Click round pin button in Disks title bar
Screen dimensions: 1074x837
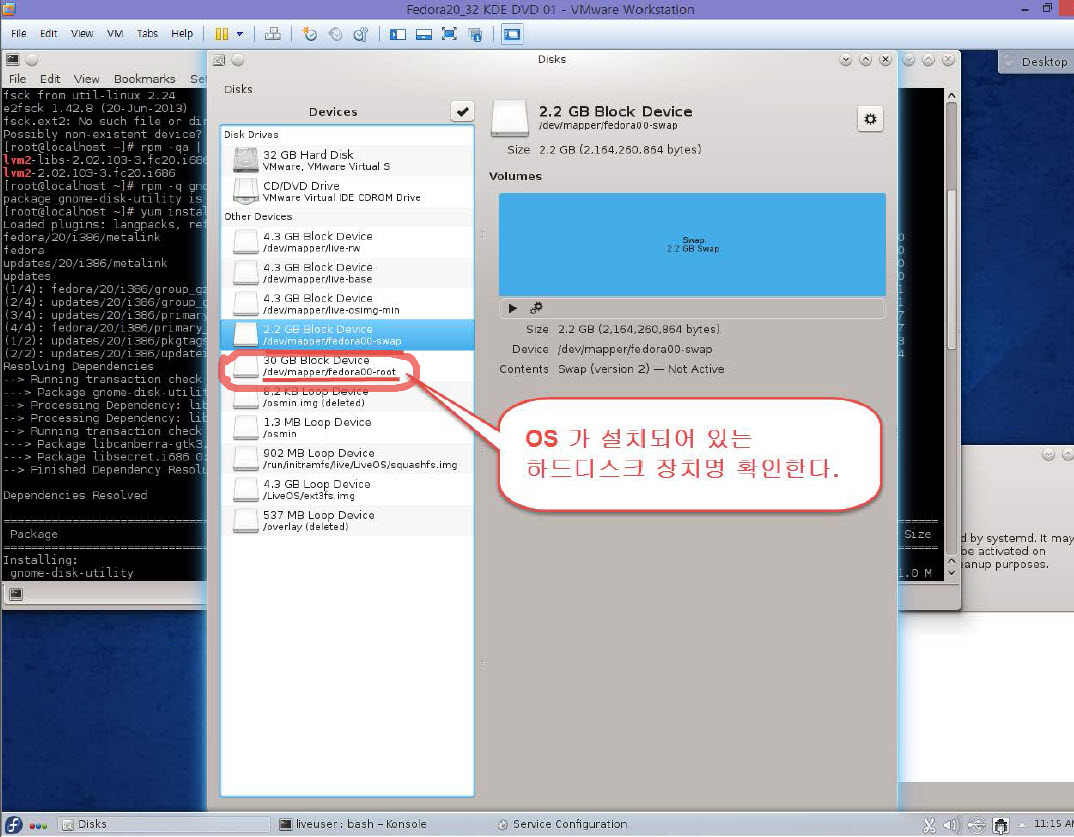click(x=238, y=60)
